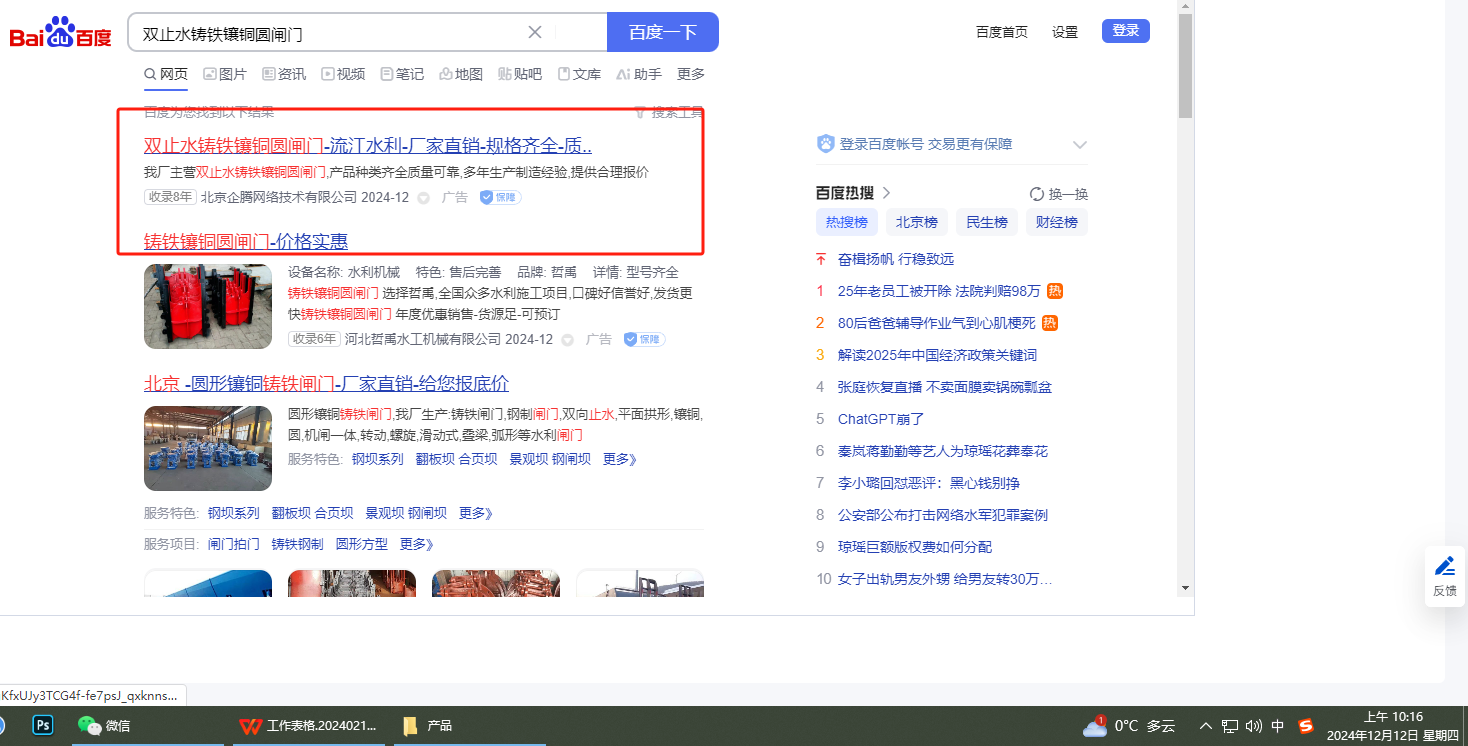Switch to the 地图 tab
The image size is (1468, 746).
461,74
